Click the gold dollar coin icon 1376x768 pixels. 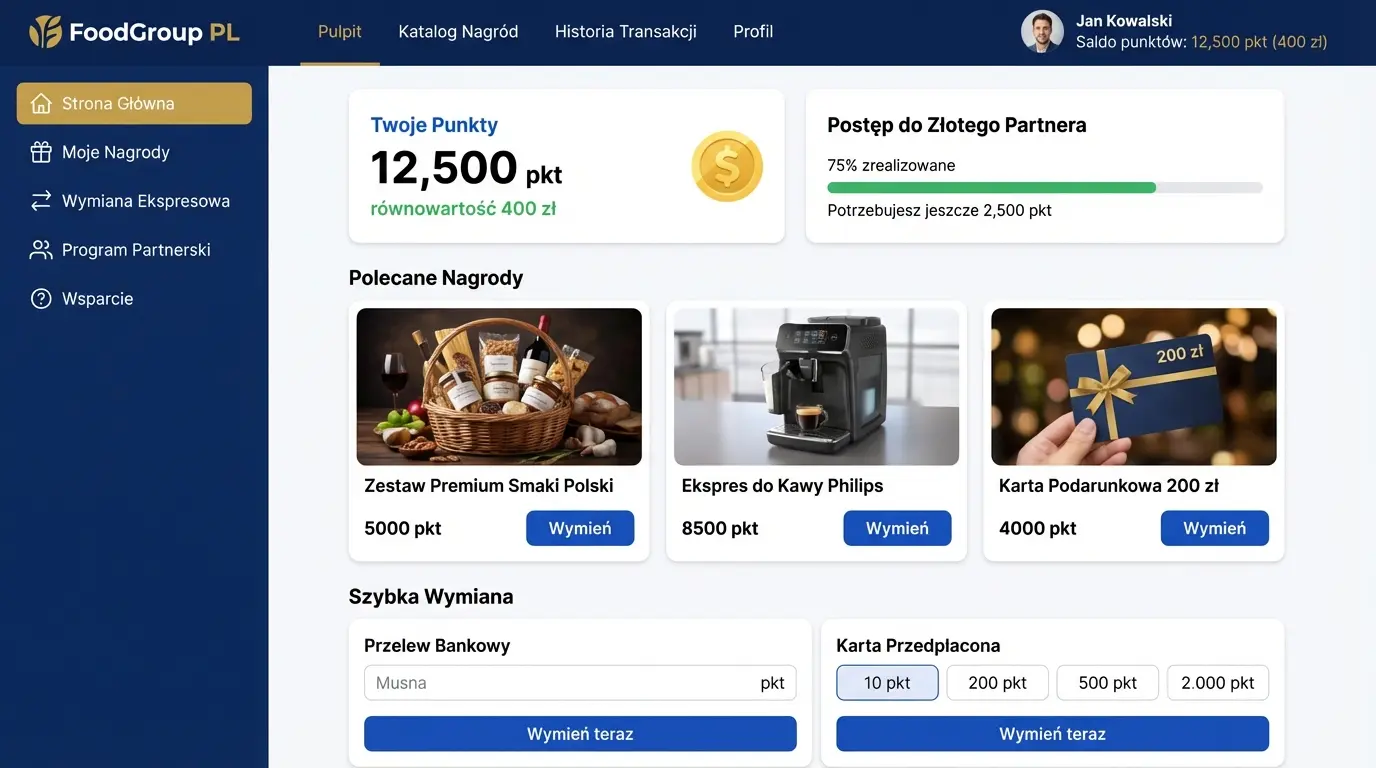[x=727, y=166]
